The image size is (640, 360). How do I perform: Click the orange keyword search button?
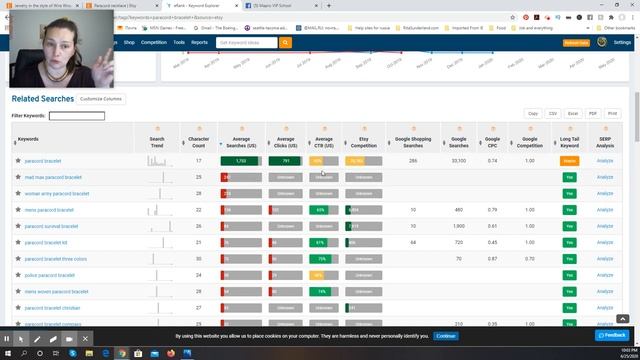(x=285, y=42)
